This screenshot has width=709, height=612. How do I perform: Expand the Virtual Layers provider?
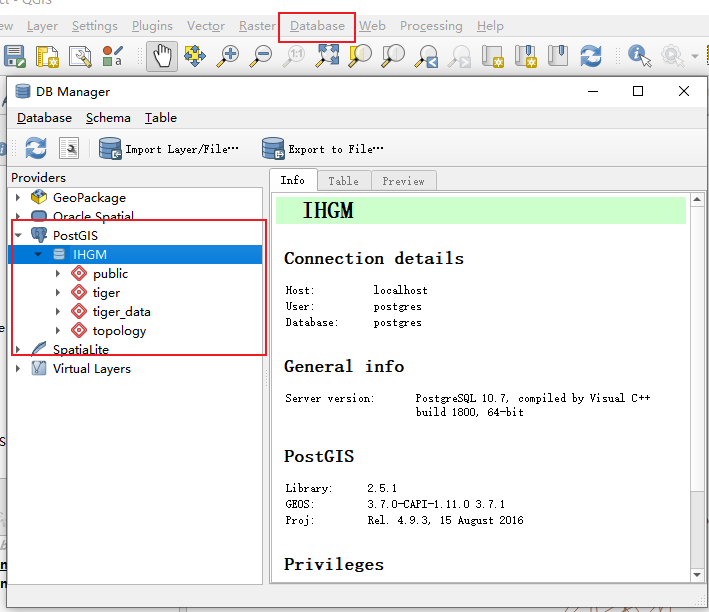(18, 369)
